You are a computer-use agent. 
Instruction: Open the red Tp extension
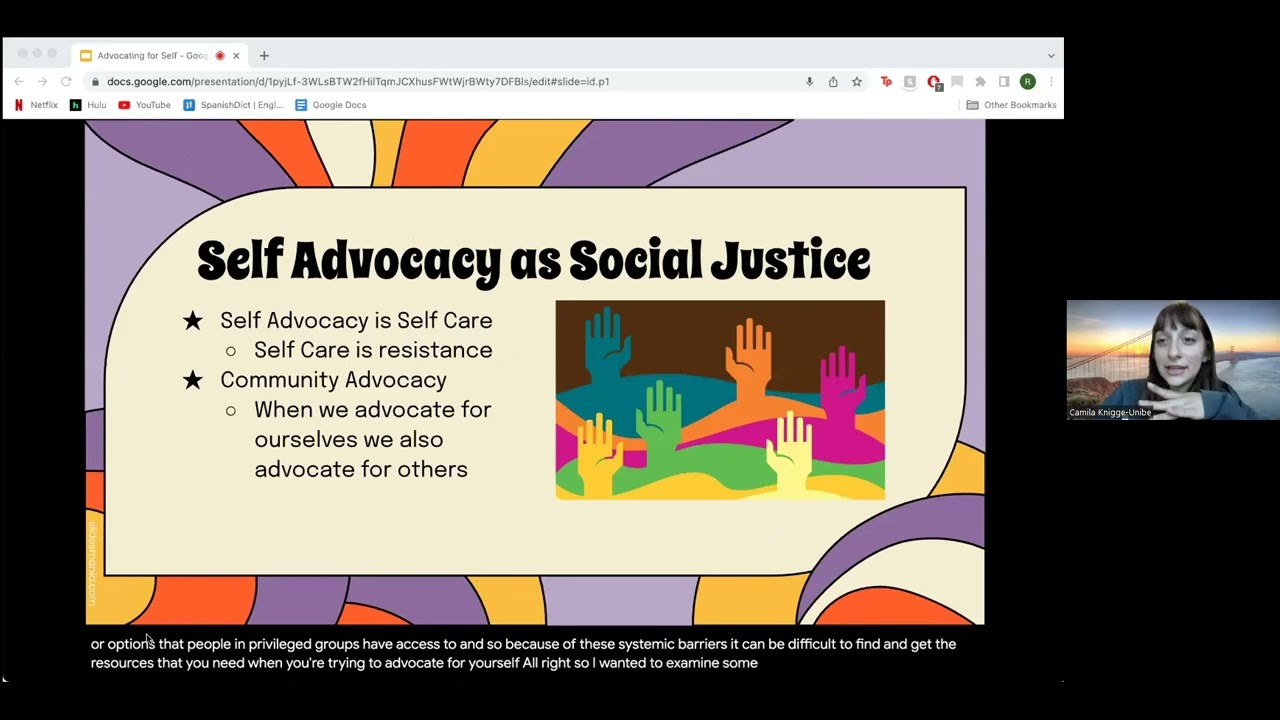(x=886, y=82)
